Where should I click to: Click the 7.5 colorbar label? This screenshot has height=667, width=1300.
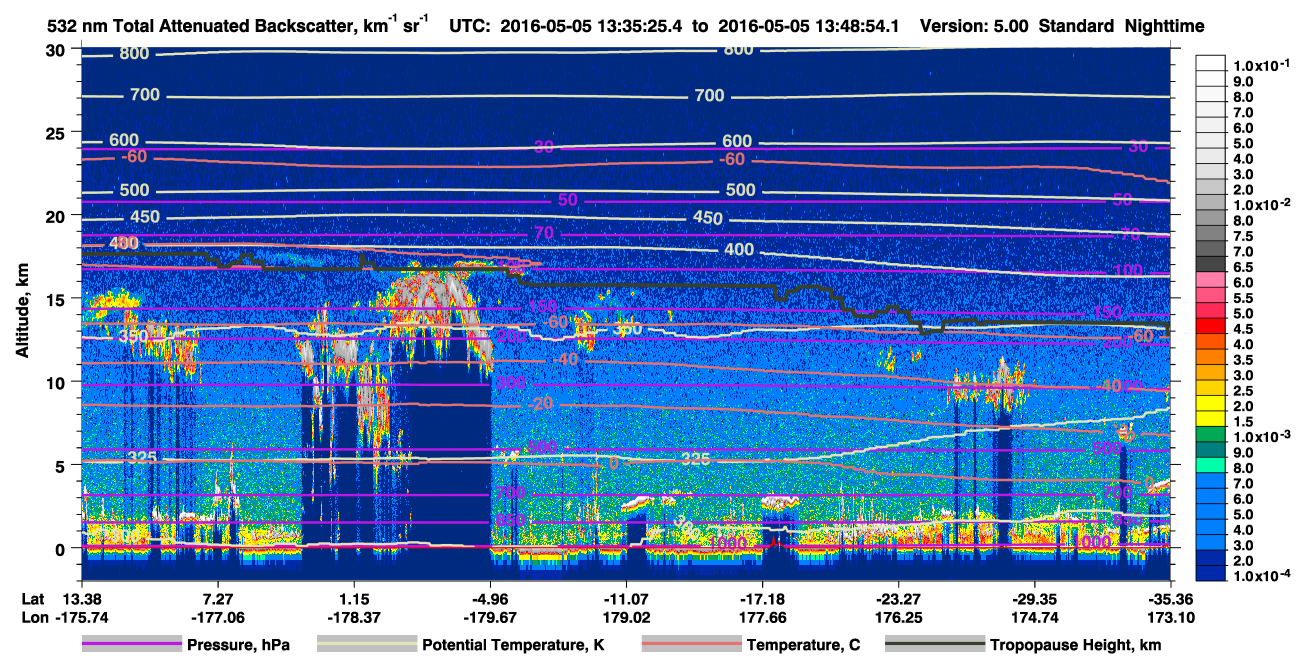click(x=1244, y=236)
